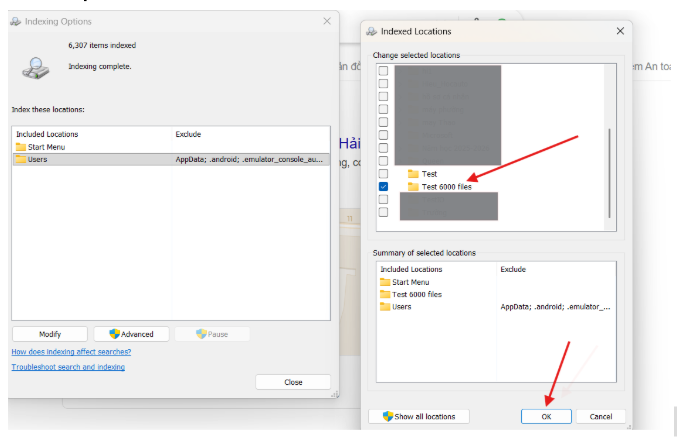Click the Users row exclude text in Indexing Options
Screen dimensions: 681x447
[249, 159]
